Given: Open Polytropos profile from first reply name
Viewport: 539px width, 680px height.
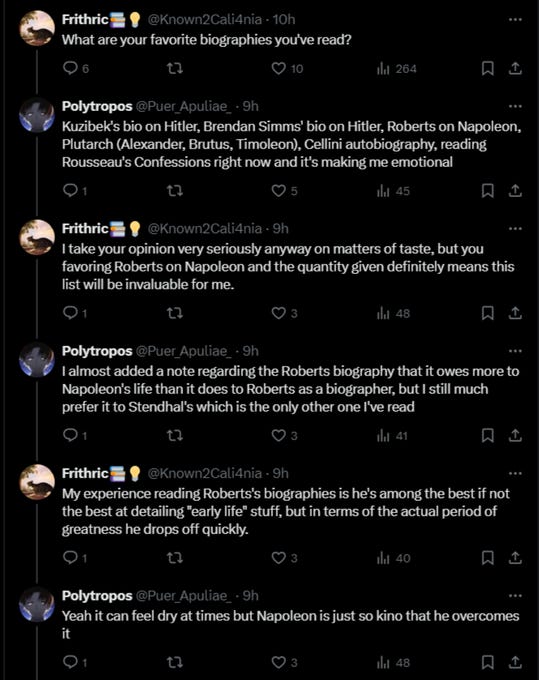Looking at the screenshot, I should tap(97, 106).
